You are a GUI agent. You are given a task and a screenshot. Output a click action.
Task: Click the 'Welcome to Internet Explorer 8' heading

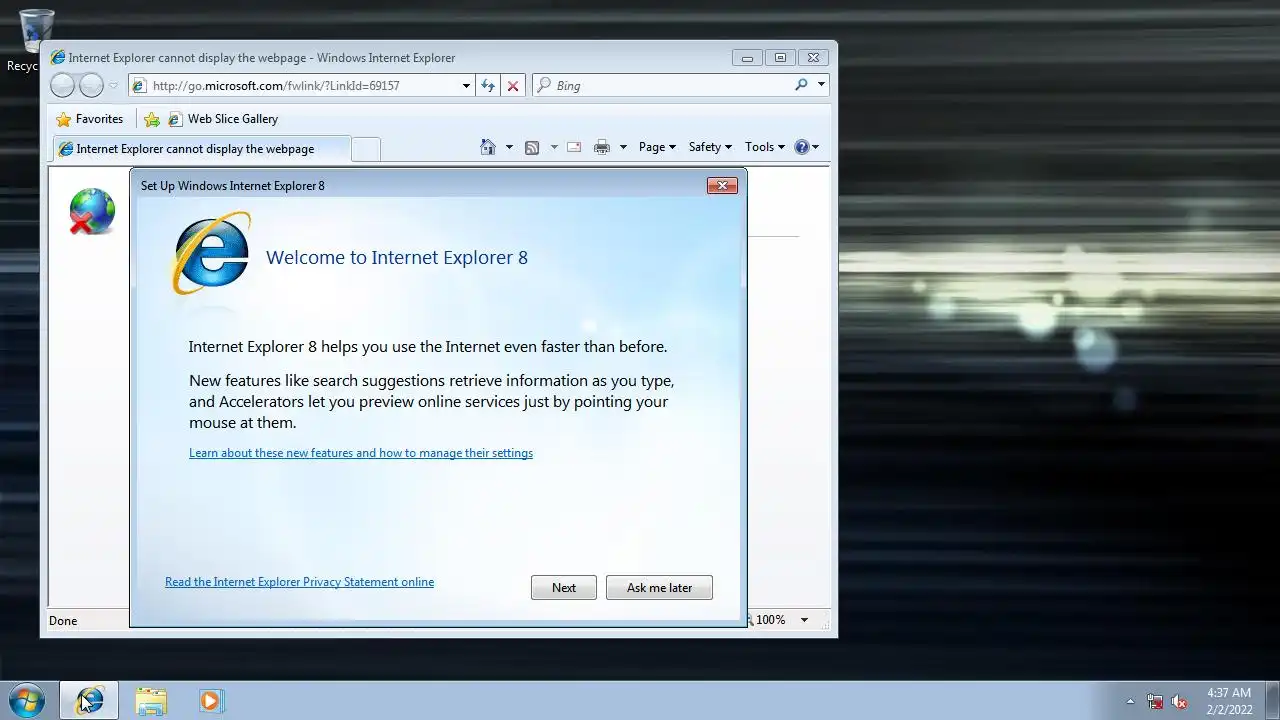(x=397, y=257)
